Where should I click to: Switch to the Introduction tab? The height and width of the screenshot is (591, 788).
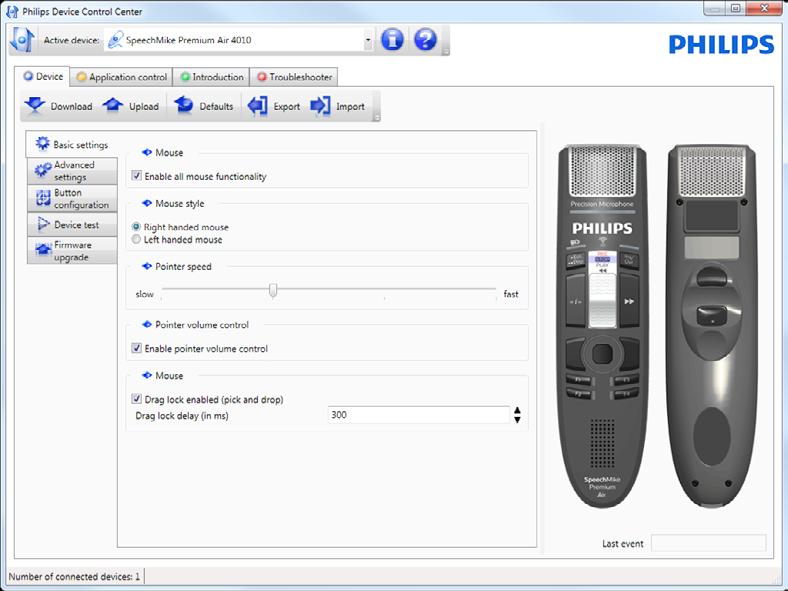coord(212,77)
